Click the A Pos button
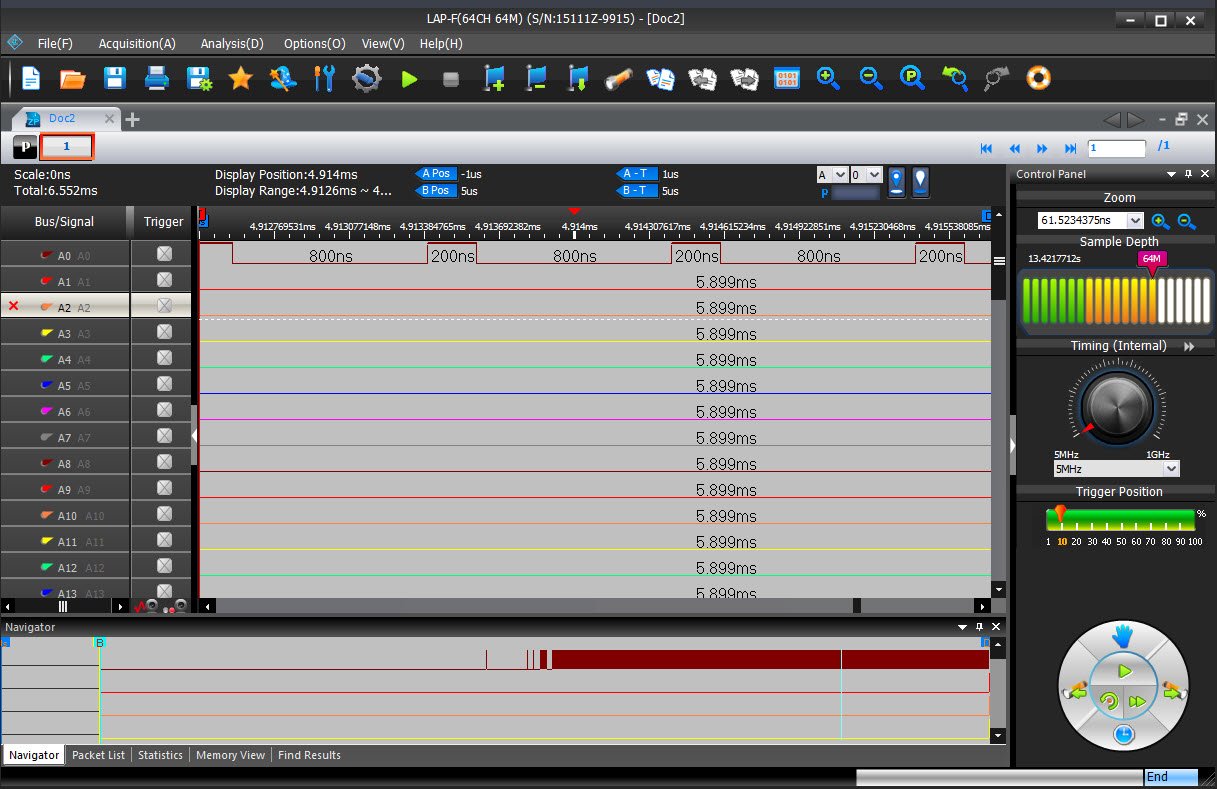 [x=436, y=174]
